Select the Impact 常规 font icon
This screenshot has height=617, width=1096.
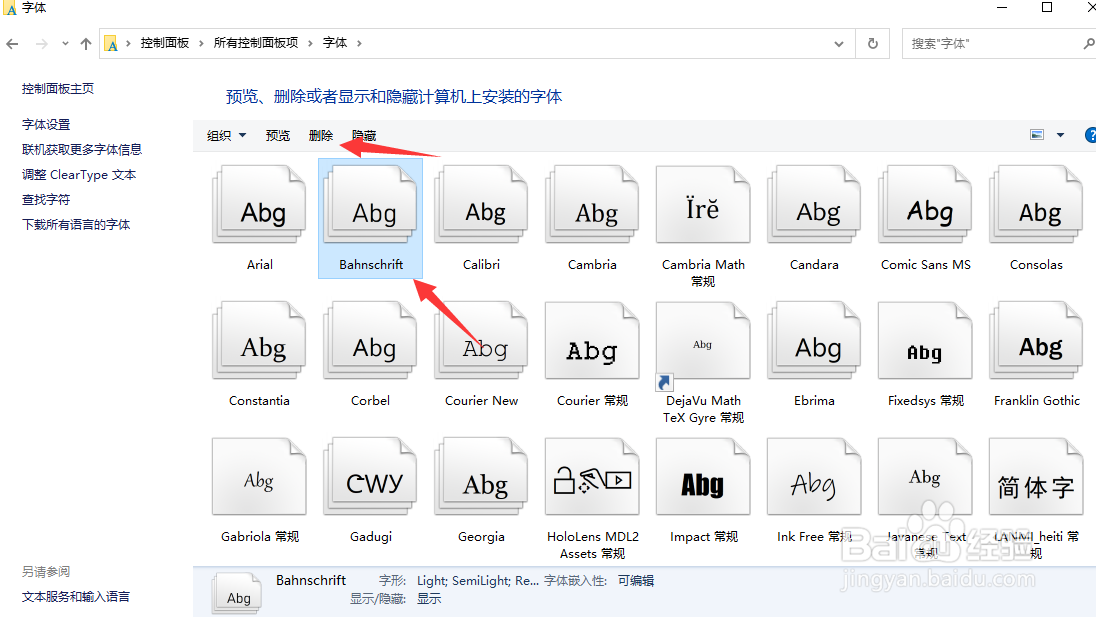pos(703,477)
